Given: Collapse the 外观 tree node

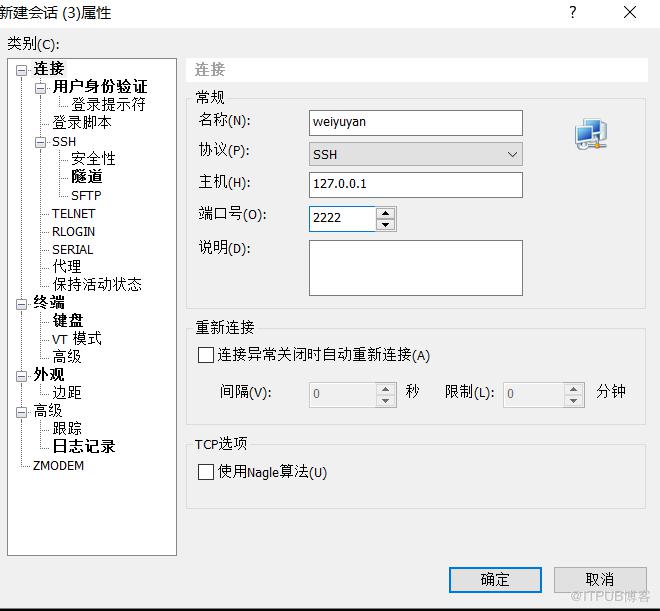Looking at the screenshot, I should 21,376.
